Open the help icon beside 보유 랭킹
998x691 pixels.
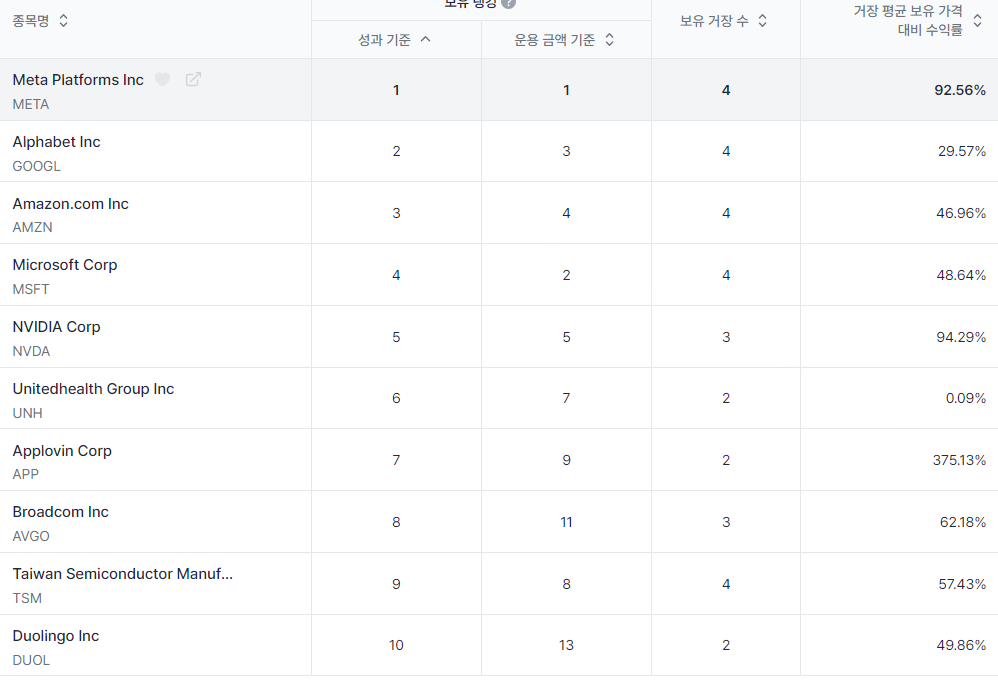pyautogui.click(x=509, y=4)
